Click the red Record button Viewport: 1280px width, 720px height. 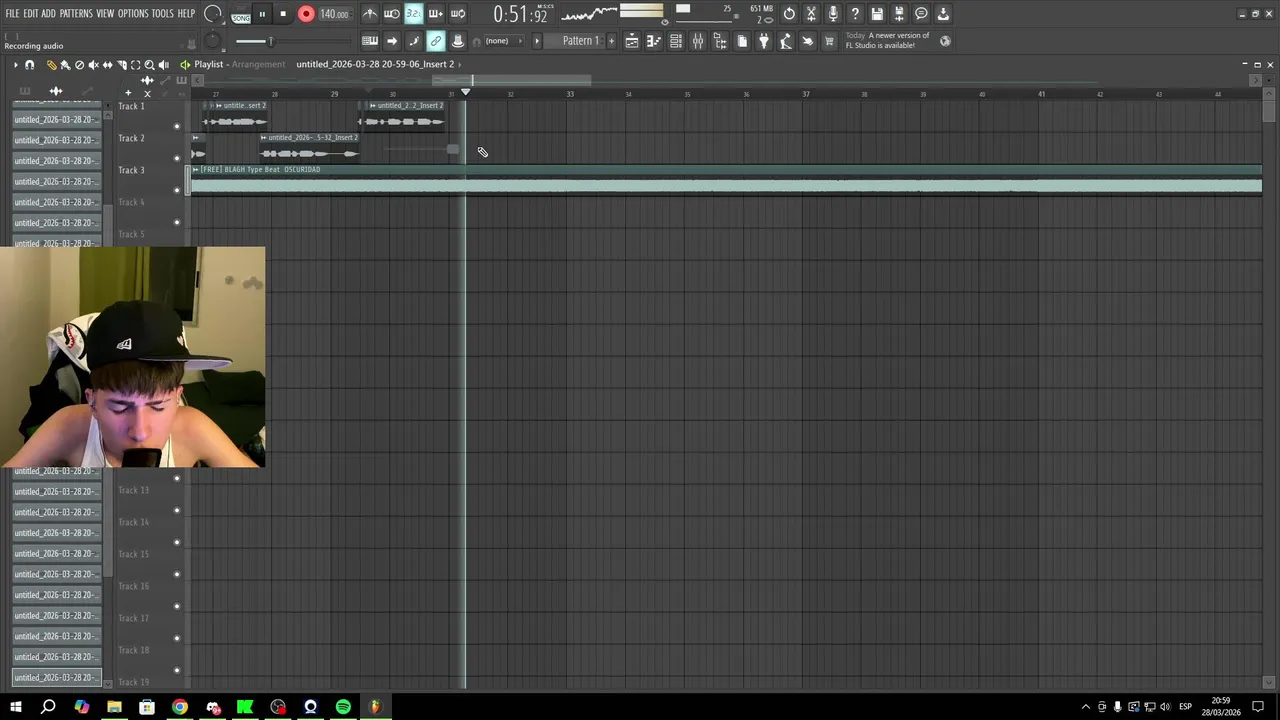(306, 14)
